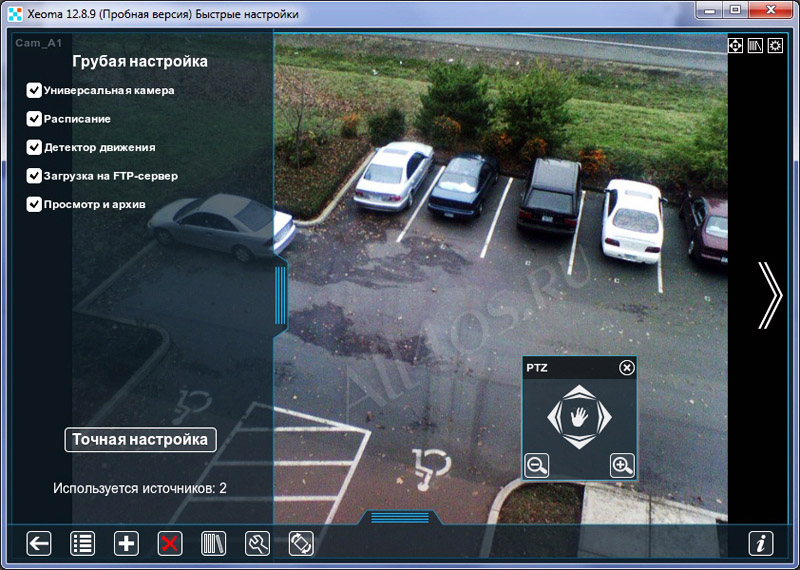Image resolution: width=800 pixels, height=570 pixels.
Task: Collapse side panel using vertical striped handle
Action: pyautogui.click(x=280, y=295)
